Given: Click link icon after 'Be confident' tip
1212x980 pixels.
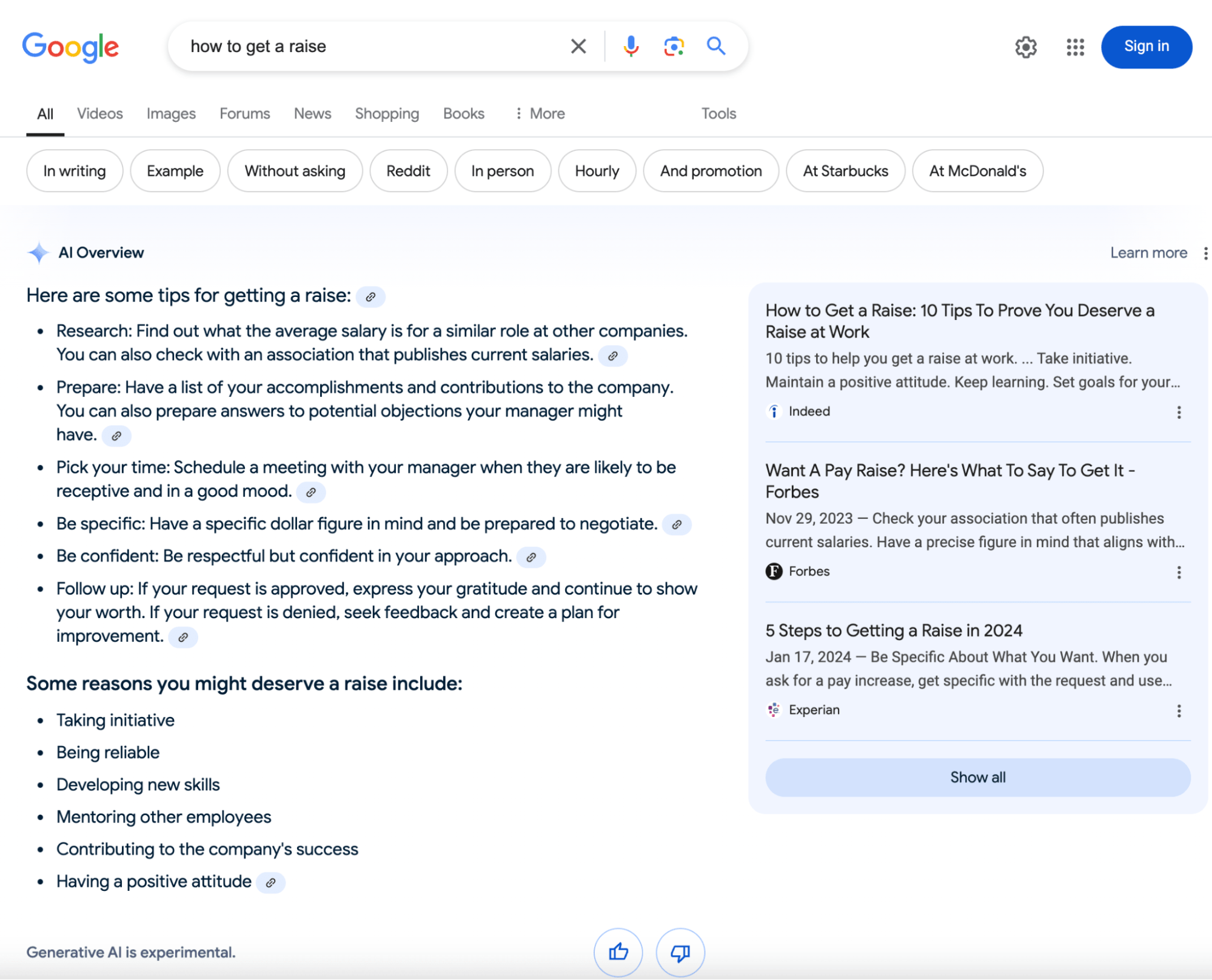Looking at the screenshot, I should click(x=531, y=557).
